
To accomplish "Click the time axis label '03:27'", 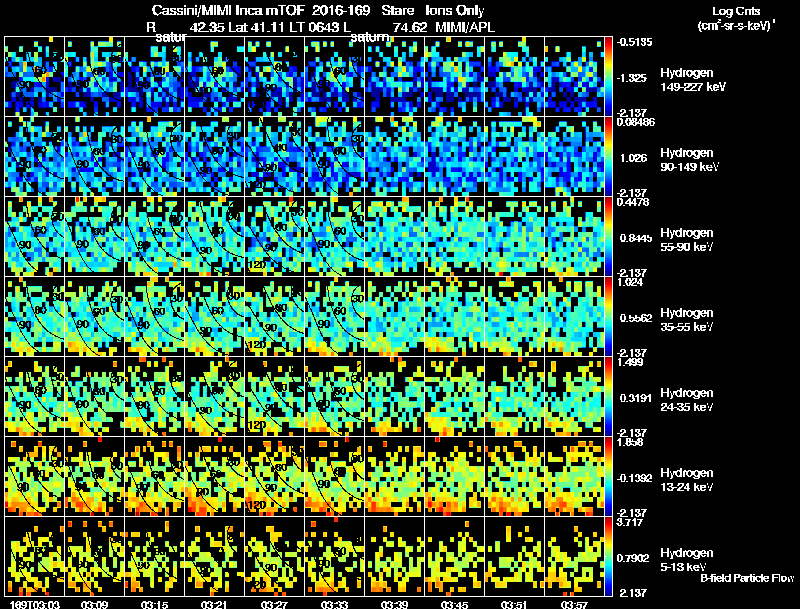I will pos(274,604).
